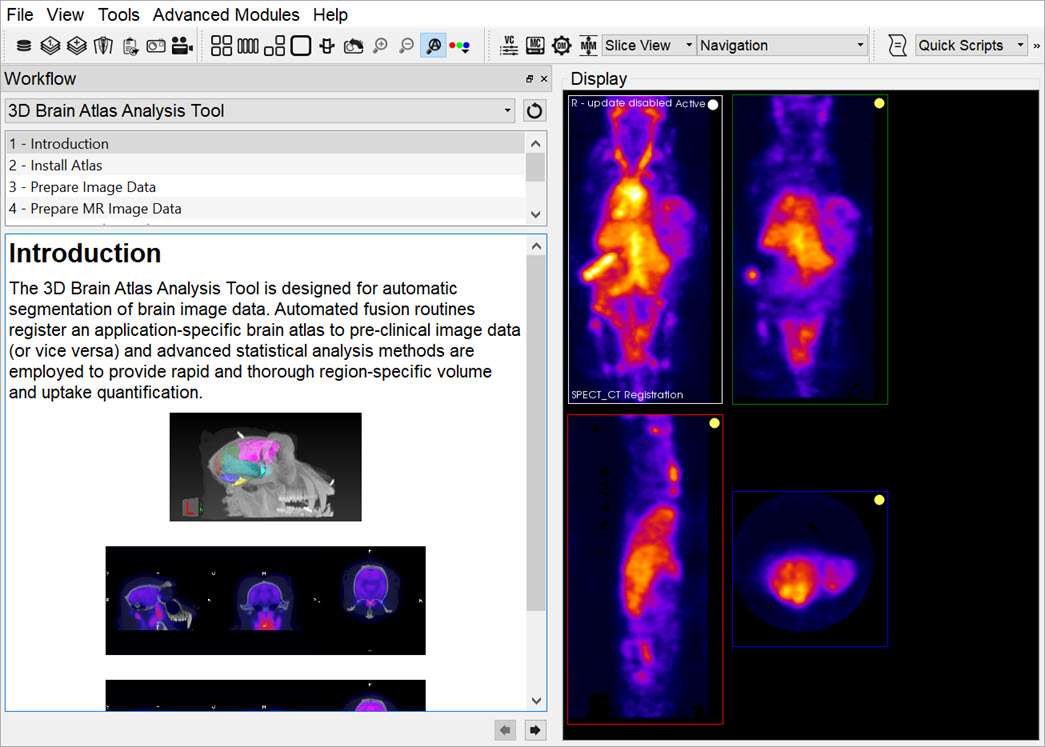Click the zoom in magnifier icon
Screen dimensions: 1045x747
point(380,46)
